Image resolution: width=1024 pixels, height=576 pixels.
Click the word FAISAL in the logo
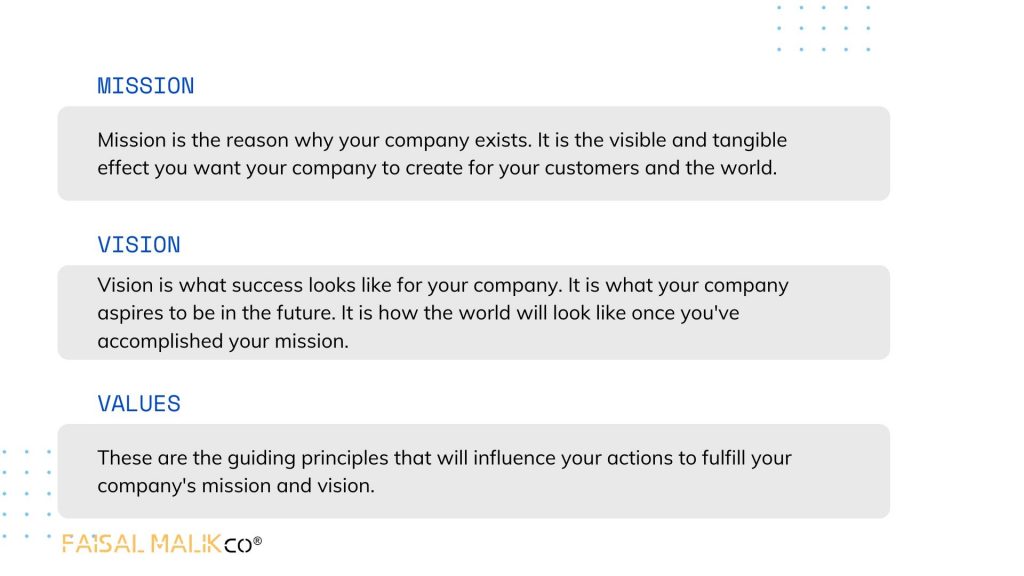pyautogui.click(x=103, y=545)
